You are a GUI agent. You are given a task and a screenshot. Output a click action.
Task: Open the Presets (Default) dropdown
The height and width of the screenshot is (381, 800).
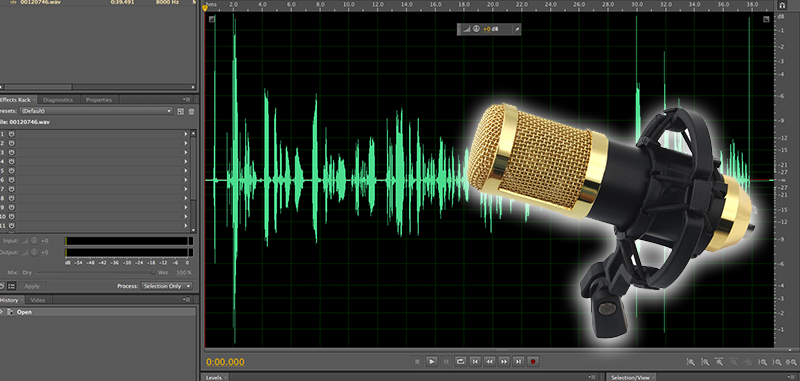[x=96, y=111]
